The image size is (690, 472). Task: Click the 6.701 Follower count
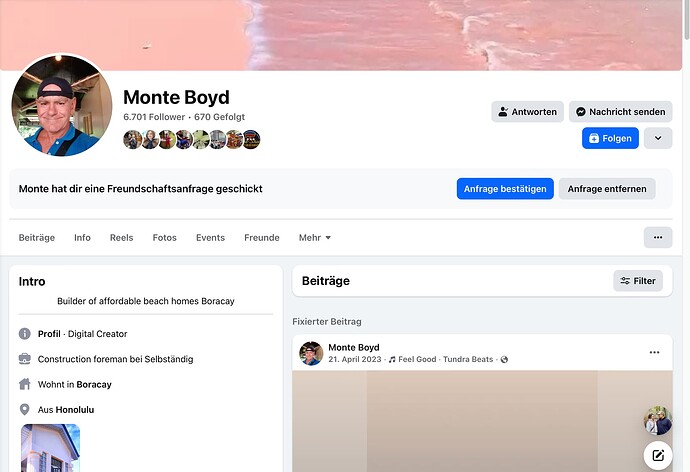pos(154,117)
